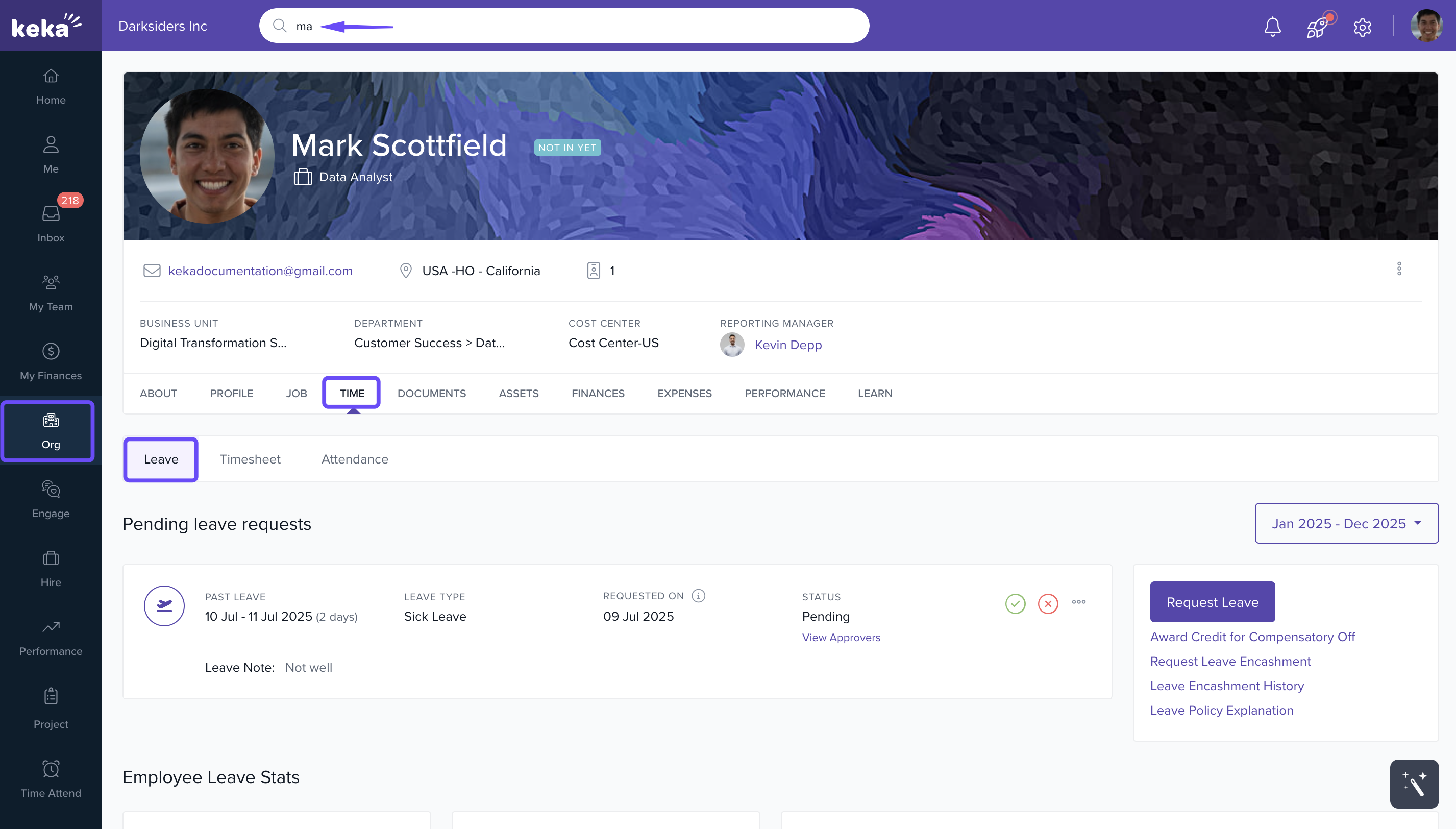This screenshot has height=829, width=1456.
Task: Go to My Finances in sidebar
Action: tap(51, 361)
